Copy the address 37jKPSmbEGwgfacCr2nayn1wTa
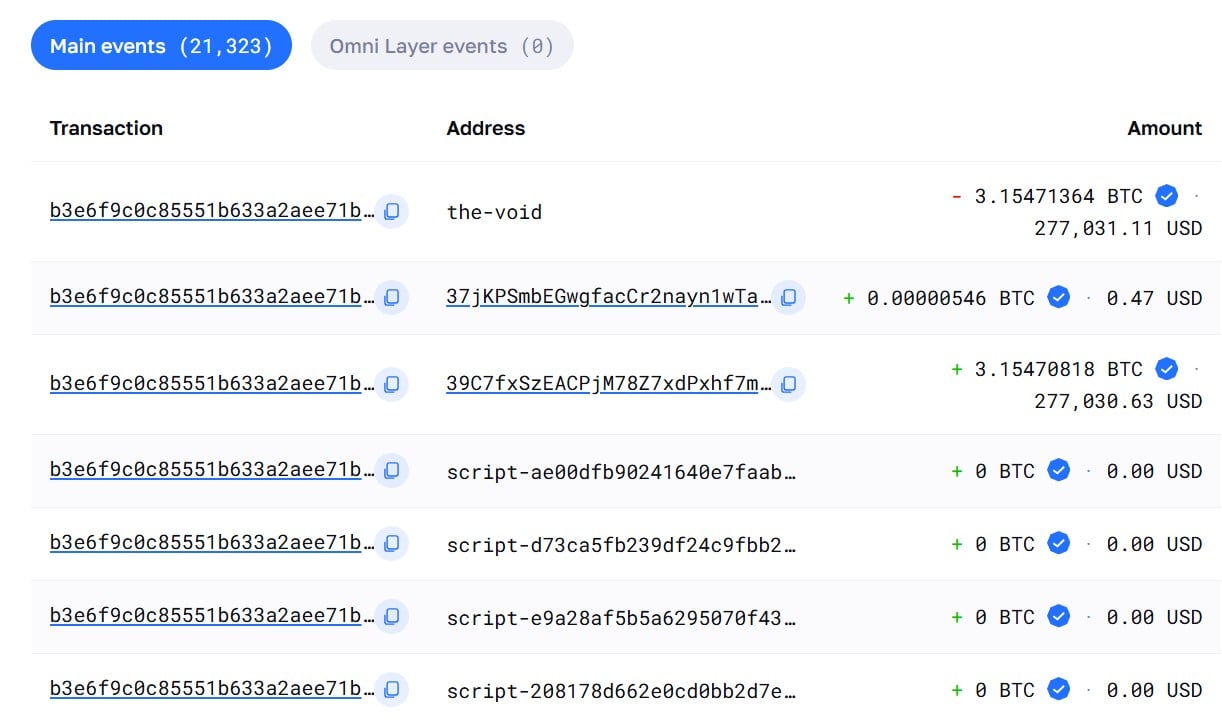Image resolution: width=1222 pixels, height=721 pixels. point(787,298)
